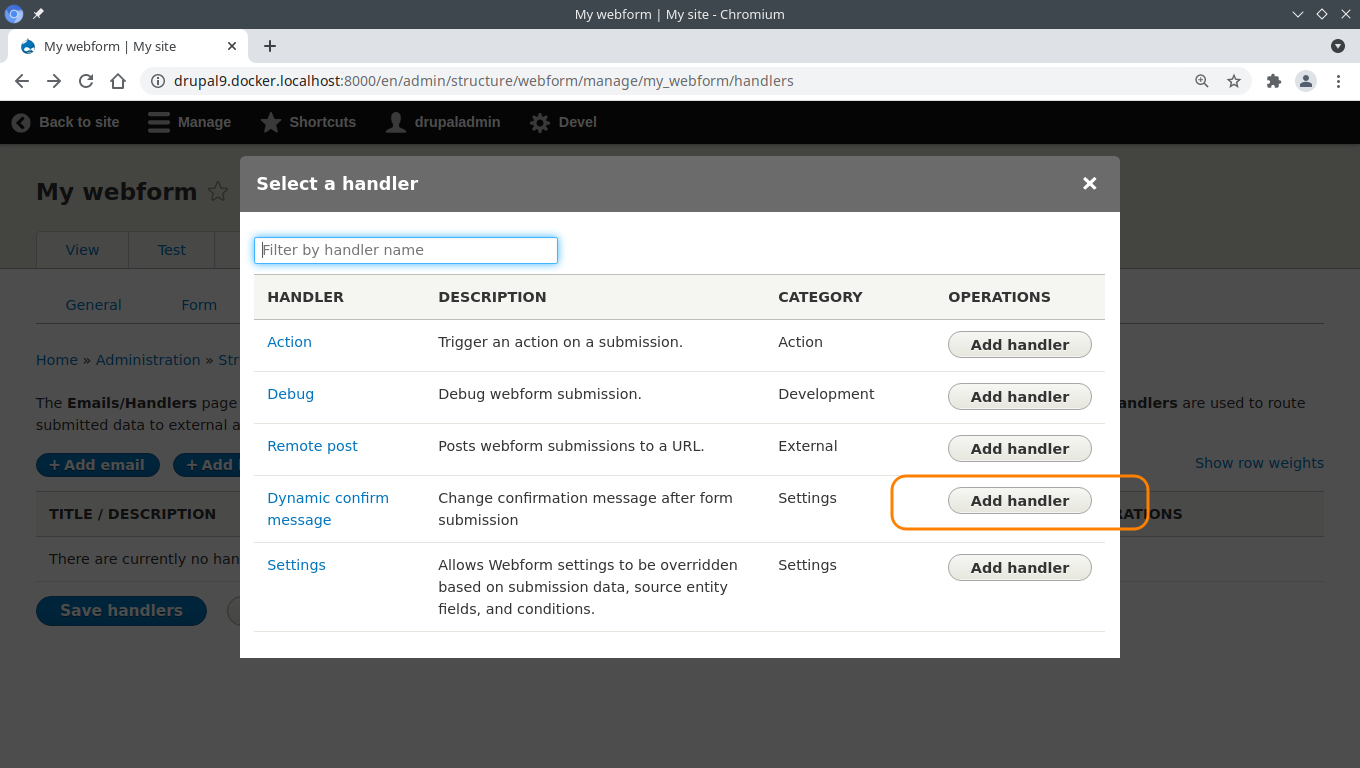Open the Settings handler link
The width and height of the screenshot is (1360, 768).
296,565
